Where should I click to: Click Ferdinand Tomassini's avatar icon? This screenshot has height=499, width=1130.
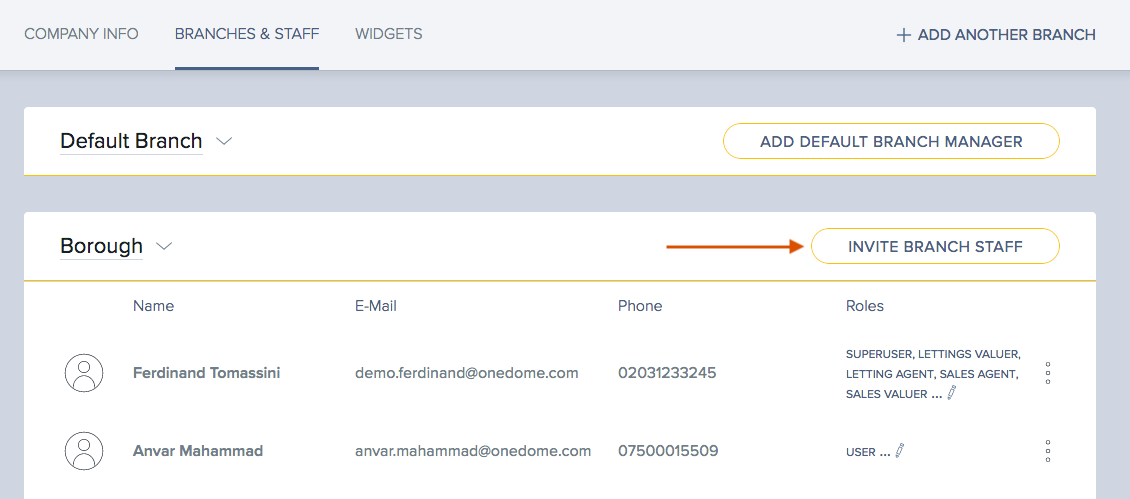tap(84, 373)
